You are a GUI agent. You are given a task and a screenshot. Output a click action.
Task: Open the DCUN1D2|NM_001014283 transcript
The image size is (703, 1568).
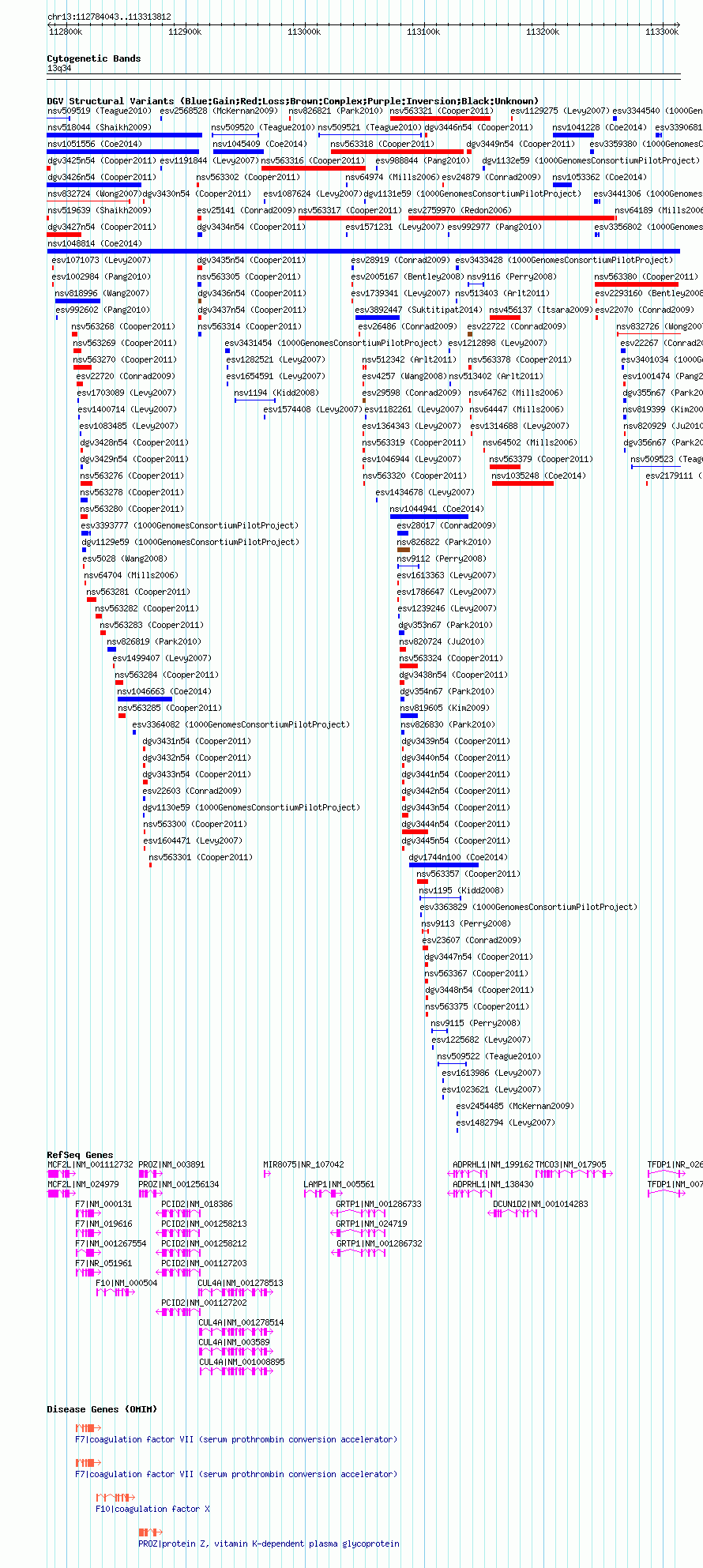point(541,1204)
